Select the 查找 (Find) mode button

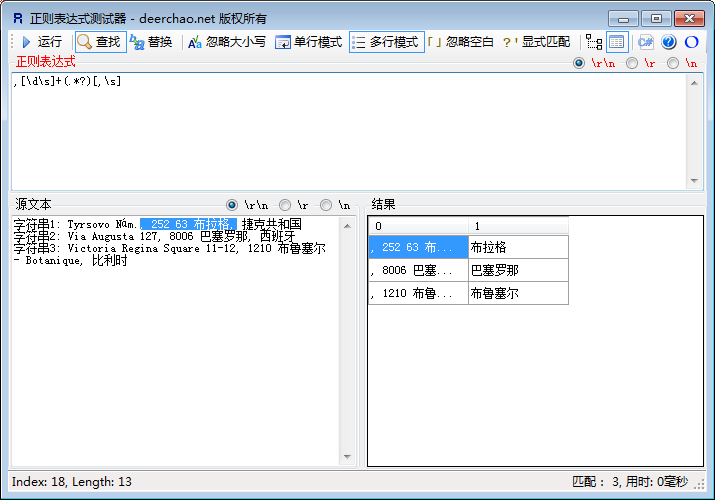point(98,42)
